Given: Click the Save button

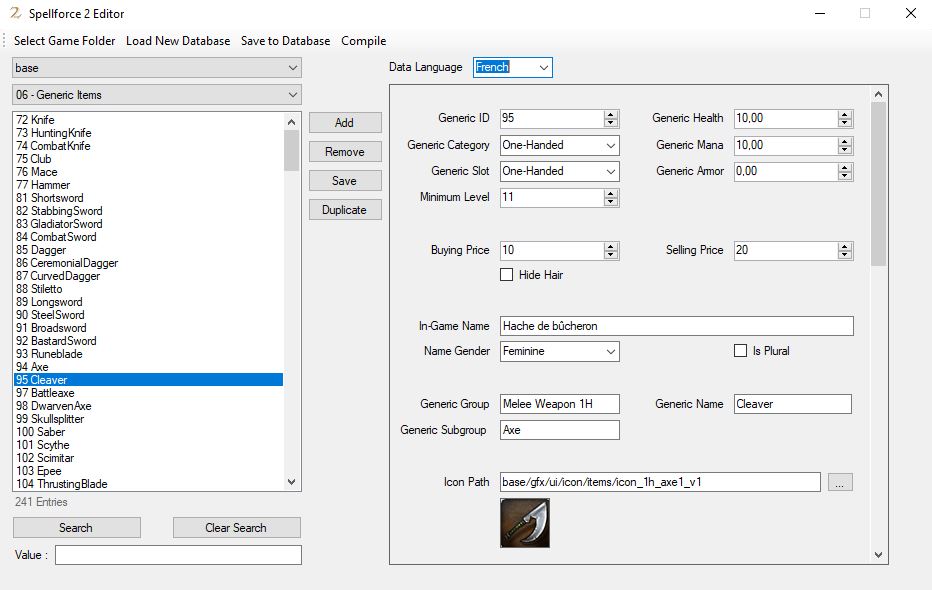Looking at the screenshot, I should click(x=345, y=181).
